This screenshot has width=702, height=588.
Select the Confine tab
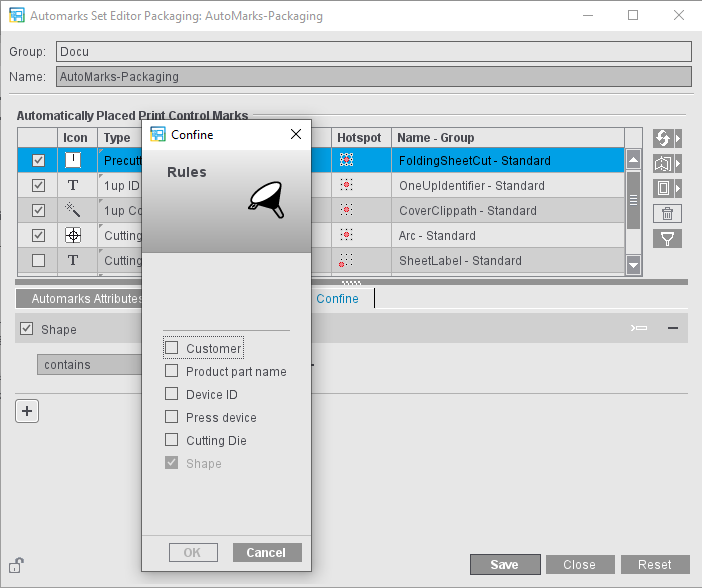tap(337, 299)
